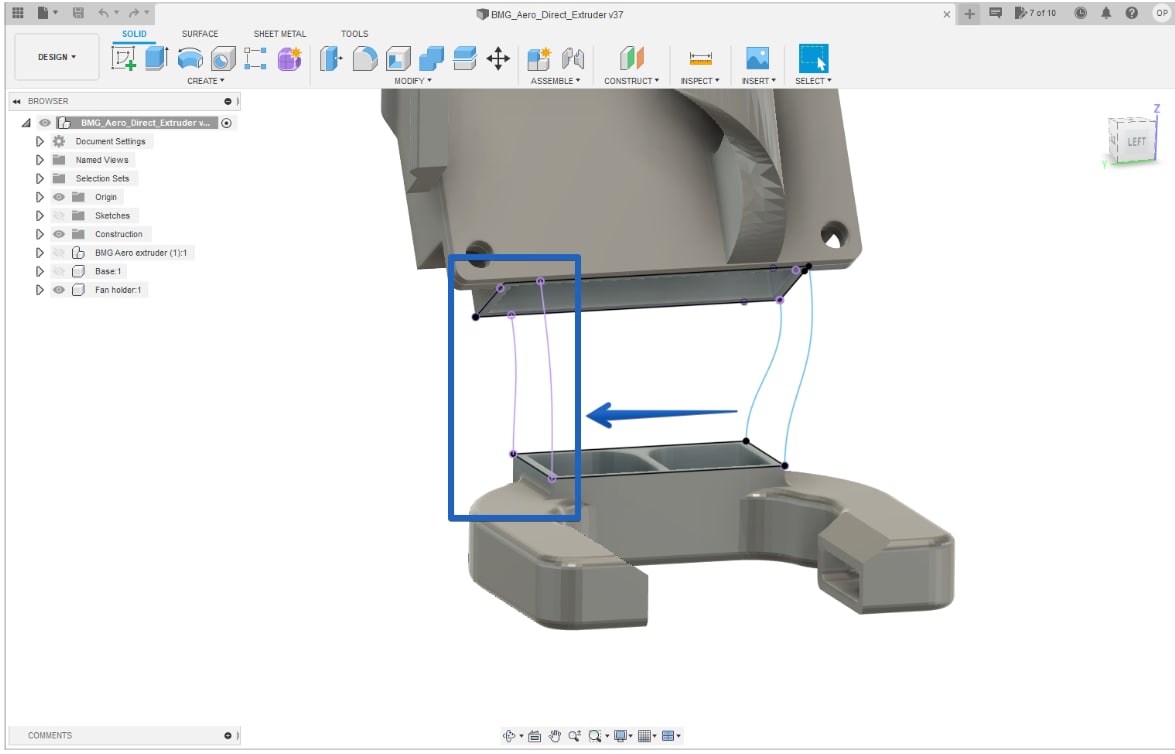Select the Extrude tool

[x=156, y=58]
